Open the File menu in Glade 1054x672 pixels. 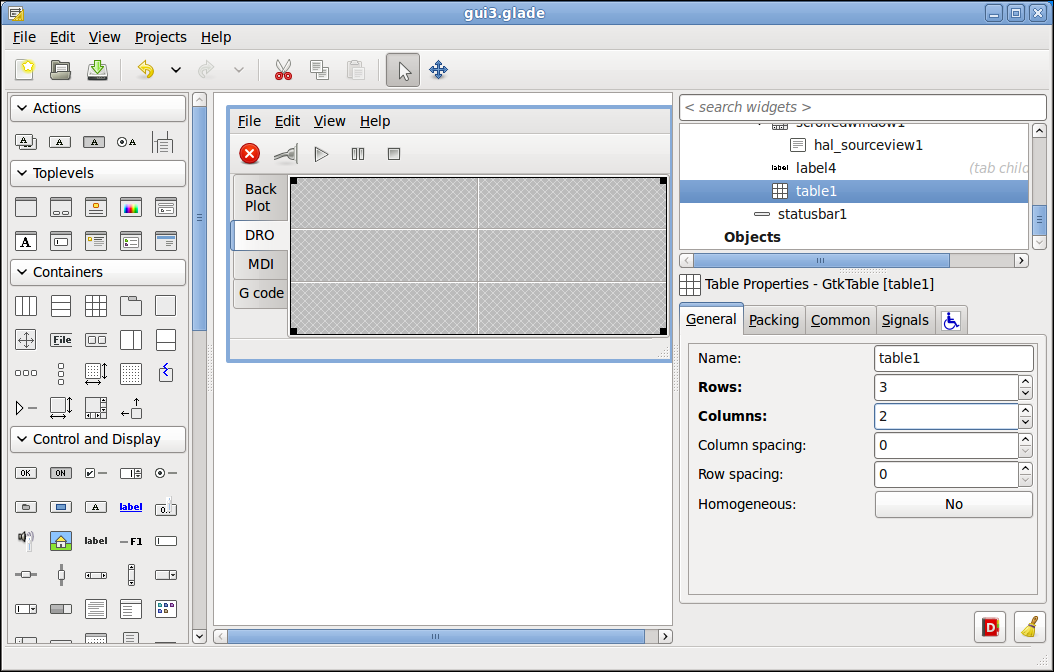coord(24,37)
